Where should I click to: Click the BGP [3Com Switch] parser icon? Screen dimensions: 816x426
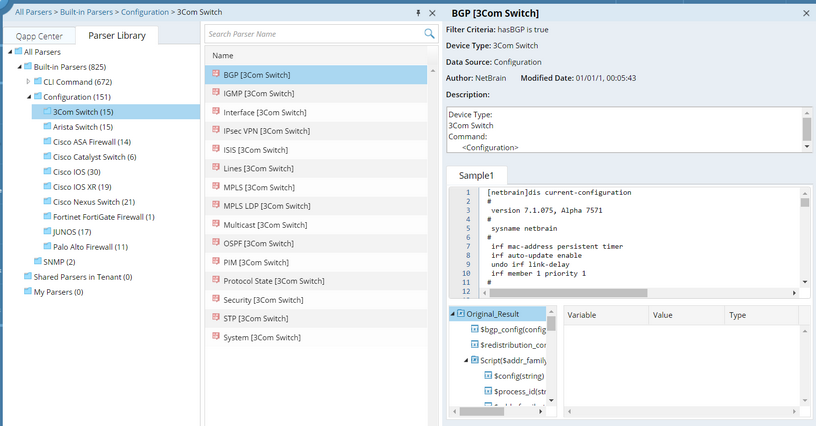(215, 75)
